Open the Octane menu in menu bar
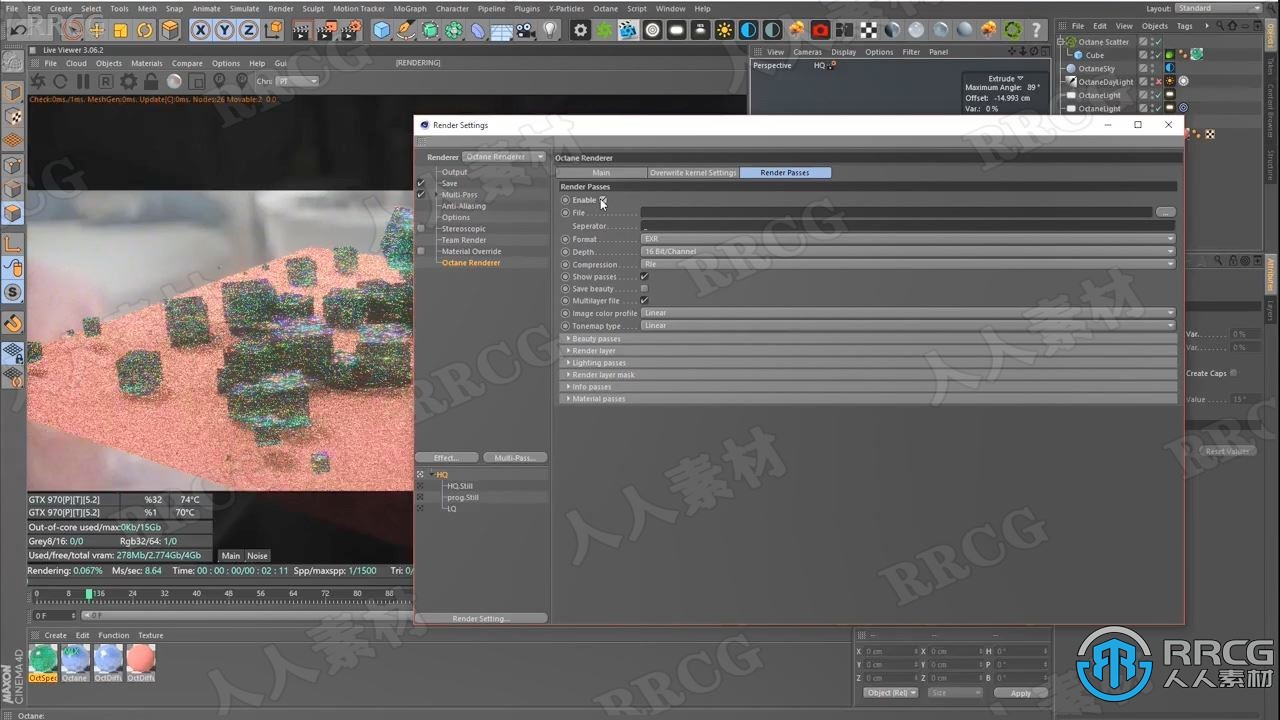1280x720 pixels. click(605, 9)
